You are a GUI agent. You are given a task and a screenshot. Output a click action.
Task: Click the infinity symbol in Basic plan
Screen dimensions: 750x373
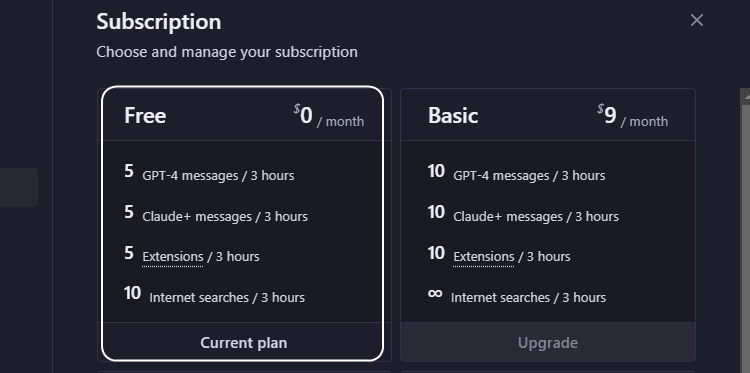coord(435,293)
